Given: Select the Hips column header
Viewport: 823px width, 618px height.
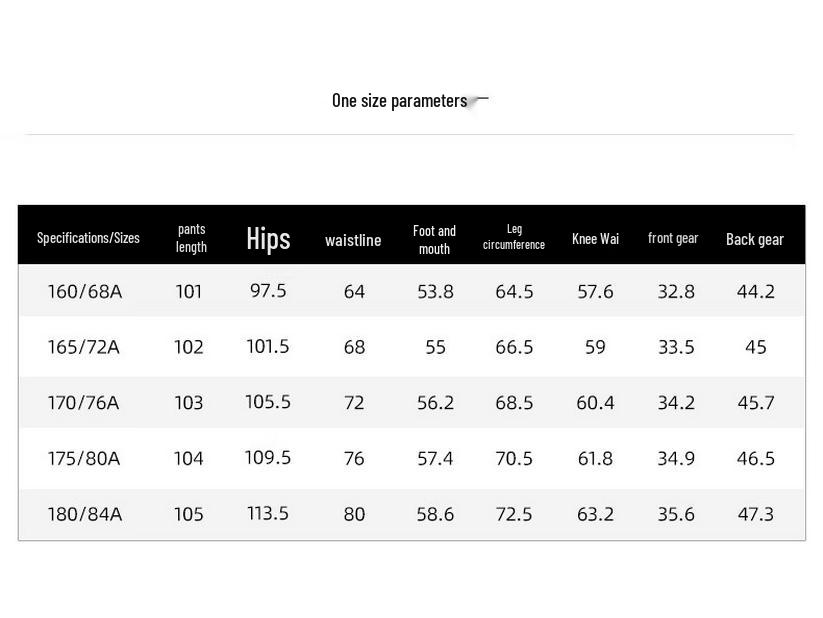Looking at the screenshot, I should click(x=268, y=239).
